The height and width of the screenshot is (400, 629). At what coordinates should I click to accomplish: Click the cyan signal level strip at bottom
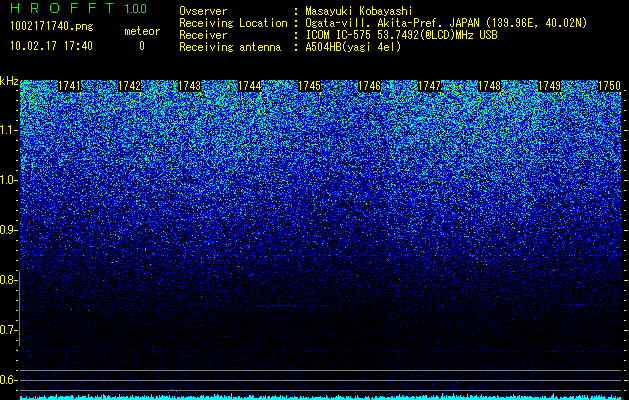321,397
